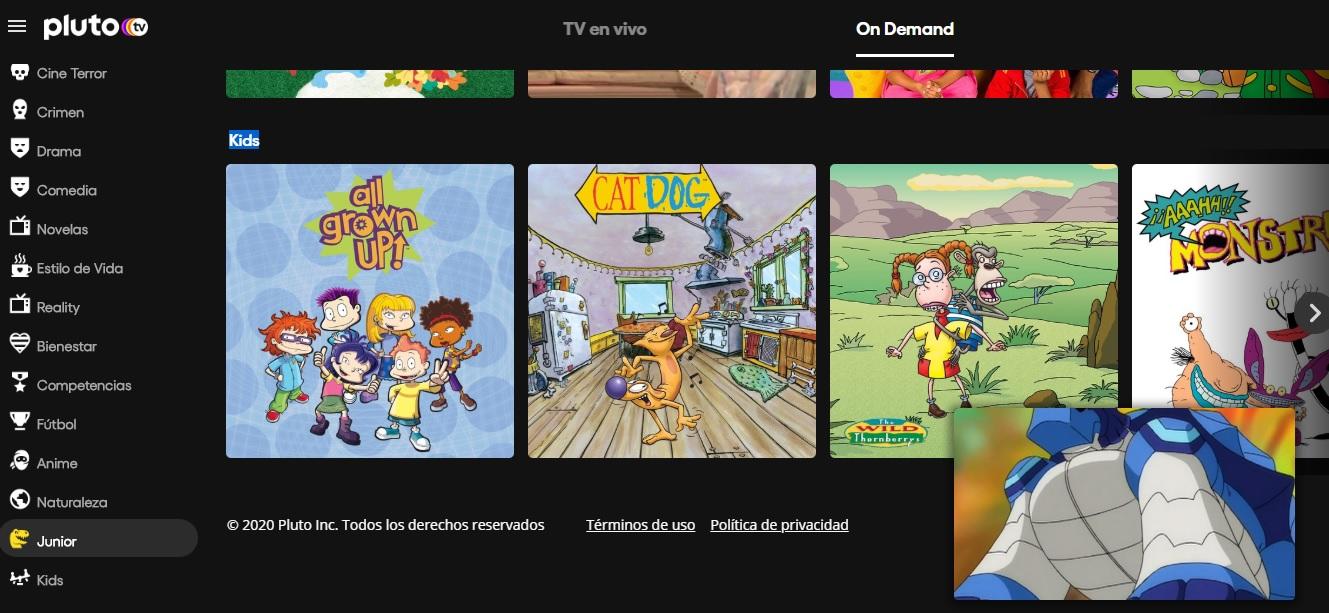1329x613 pixels.
Task: Select the Junior dinosaur category
Action: [x=99, y=541]
